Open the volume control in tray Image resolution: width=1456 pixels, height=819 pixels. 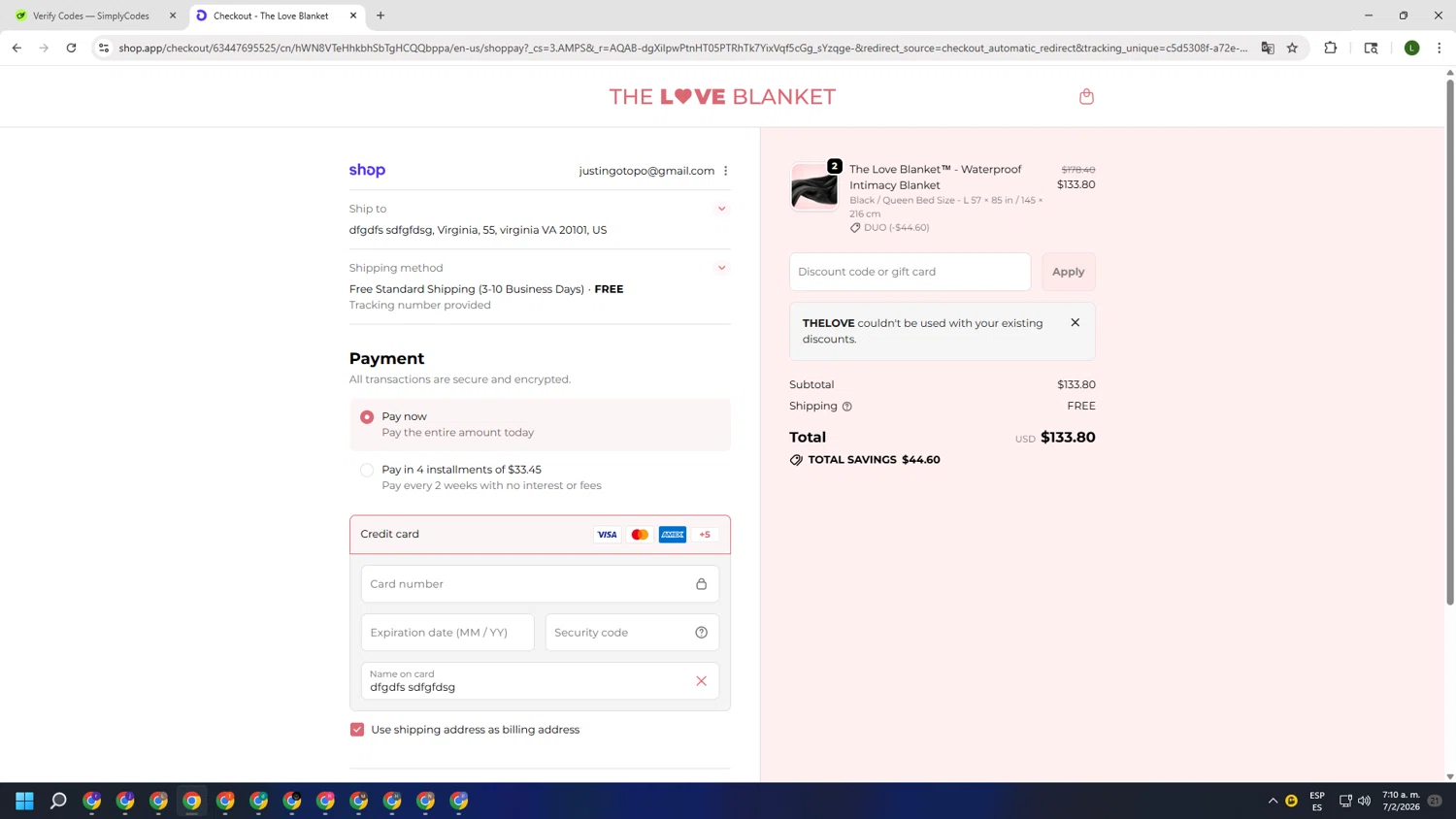point(1364,801)
